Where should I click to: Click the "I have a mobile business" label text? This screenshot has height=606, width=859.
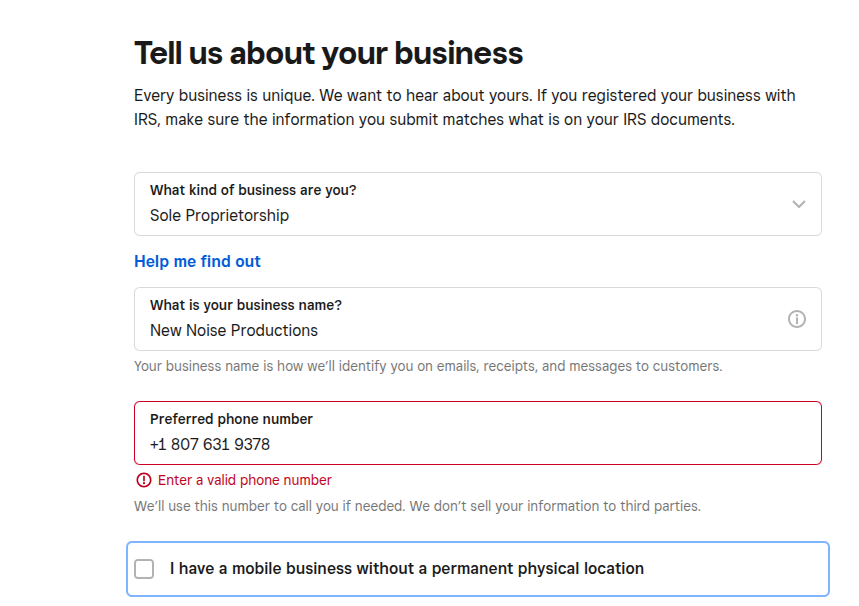coord(406,568)
